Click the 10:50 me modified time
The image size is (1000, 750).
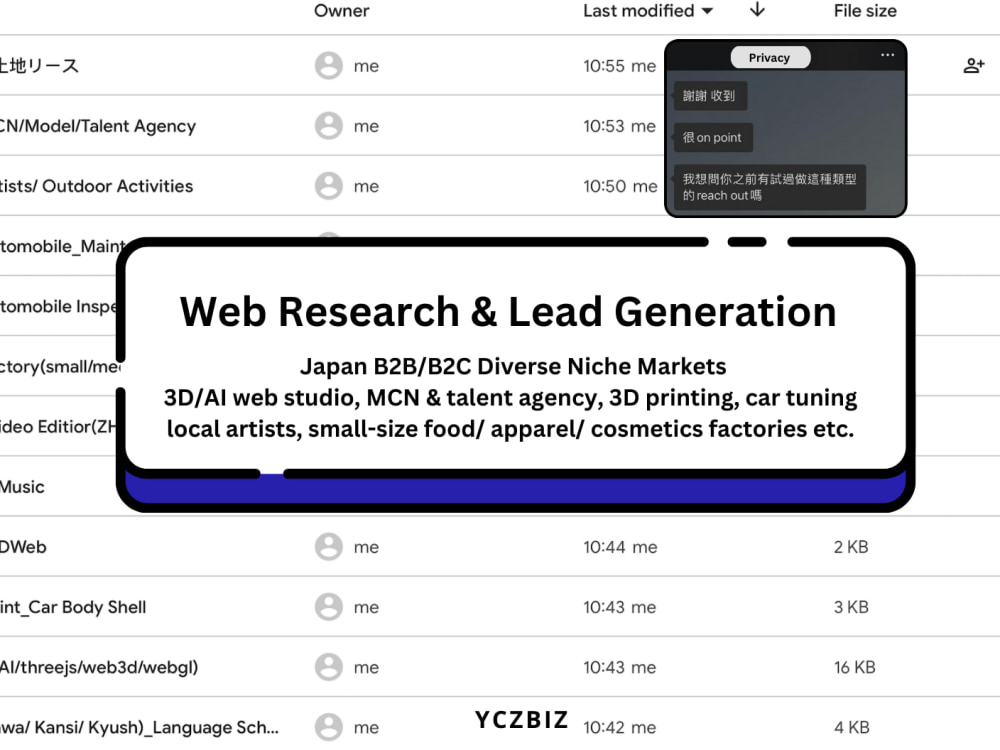620,186
